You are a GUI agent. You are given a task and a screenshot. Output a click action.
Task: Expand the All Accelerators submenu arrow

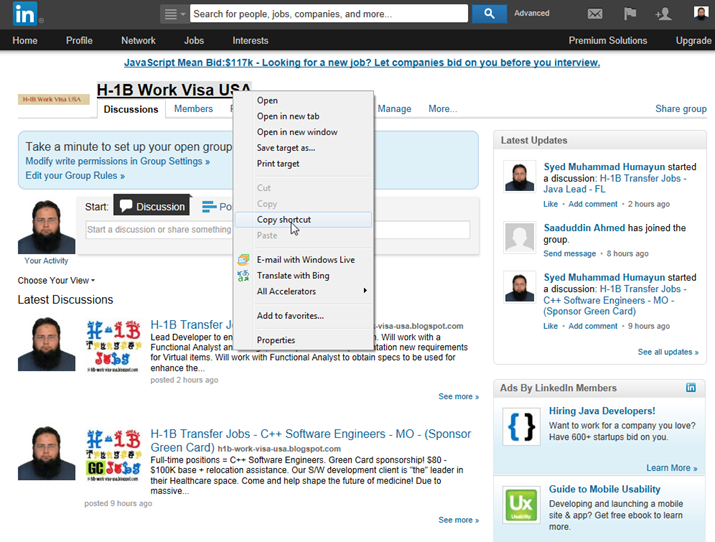[365, 291]
